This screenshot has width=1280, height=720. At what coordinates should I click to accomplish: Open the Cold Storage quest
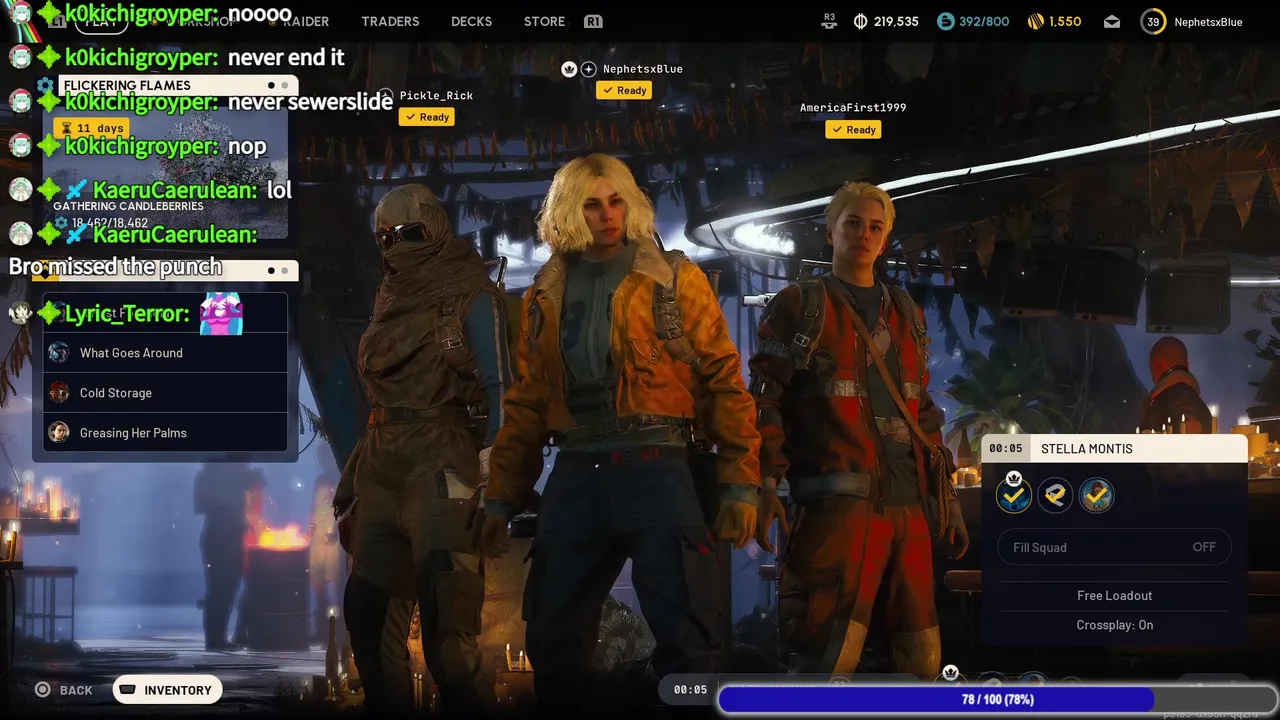[165, 393]
